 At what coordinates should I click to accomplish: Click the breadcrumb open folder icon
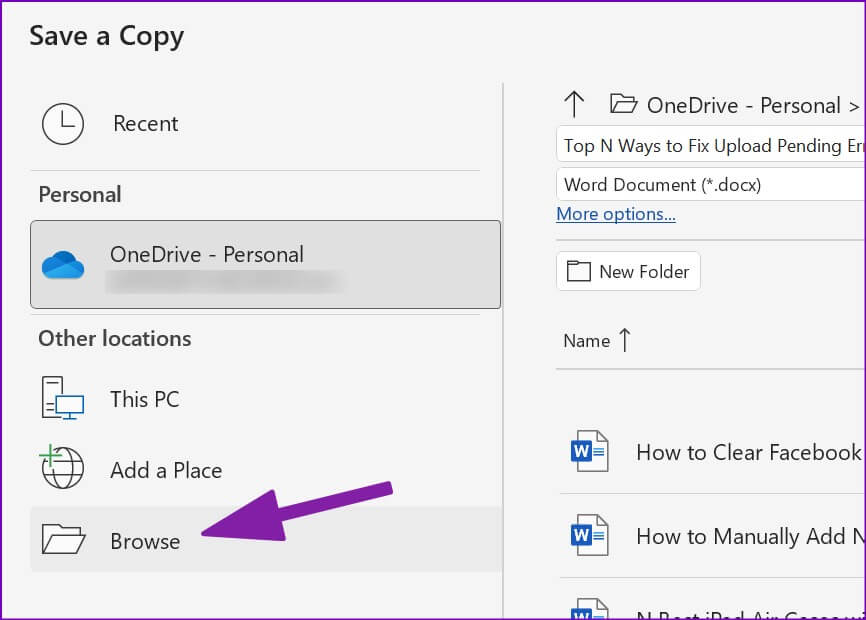624,104
